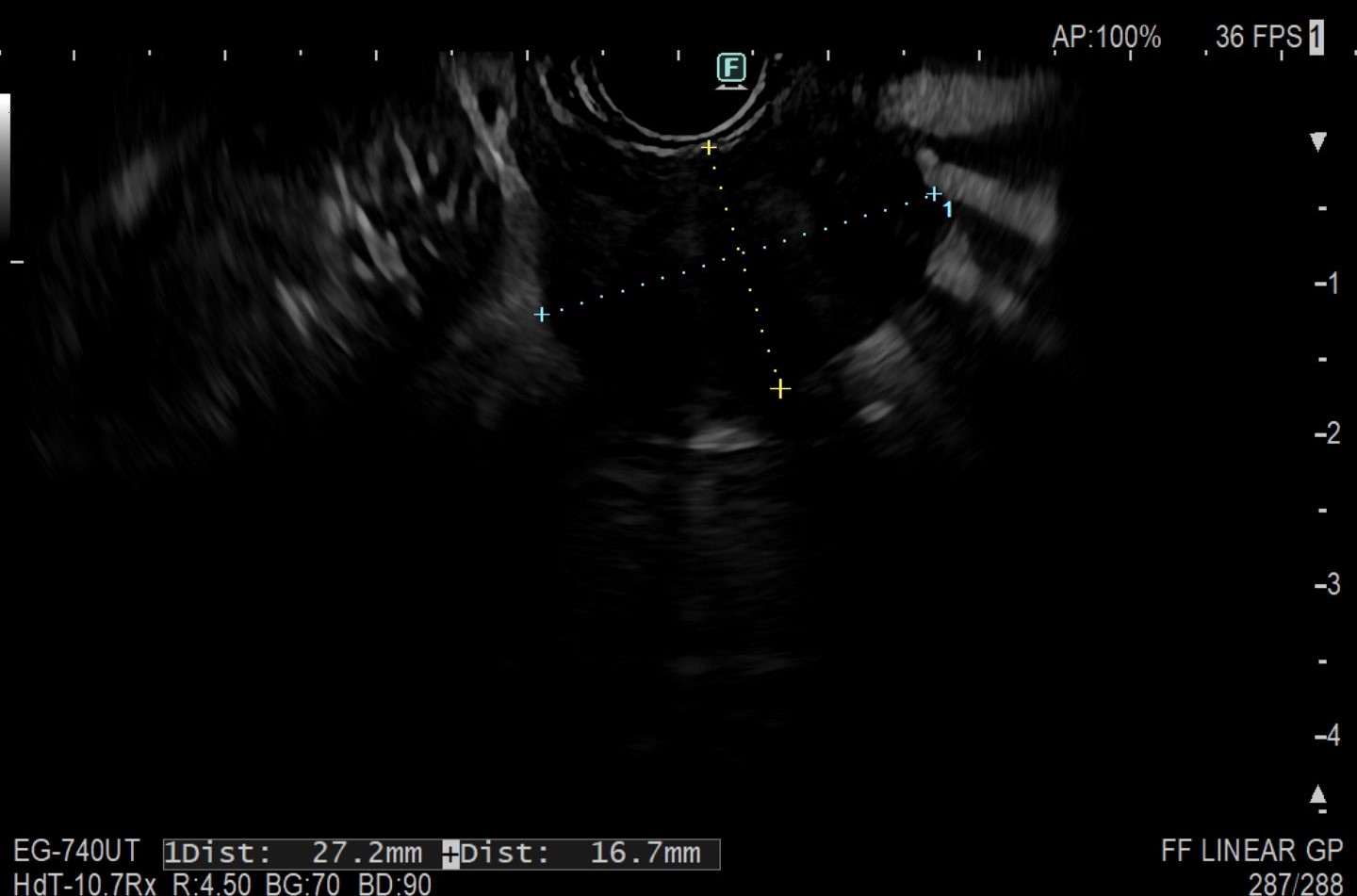Viewport: 1357px width, 896px height.
Task: Click the depth scale mark 4
Action: 1327,735
